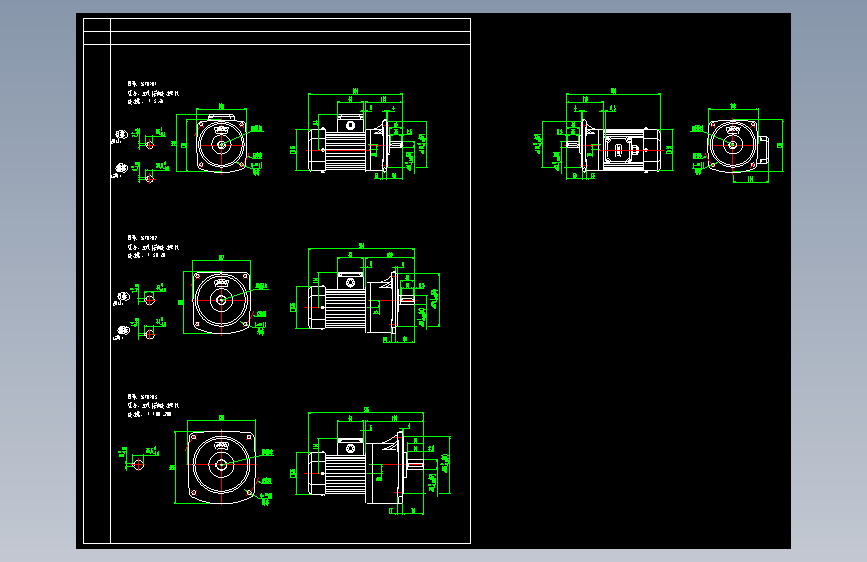Click the note text block above top row drawings
The height and width of the screenshot is (562, 867).
(x=153, y=92)
